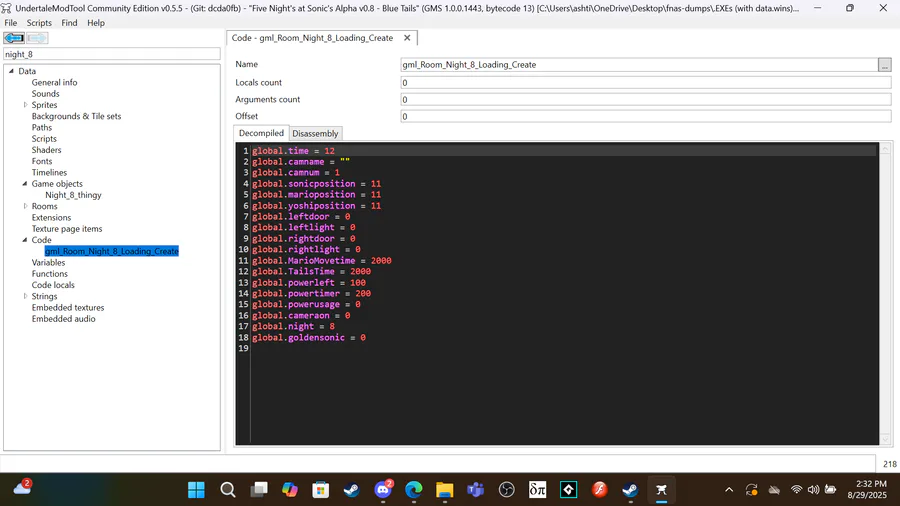The width and height of the screenshot is (900, 506).
Task: Select Embedded audio in the tree
Action: 63,318
